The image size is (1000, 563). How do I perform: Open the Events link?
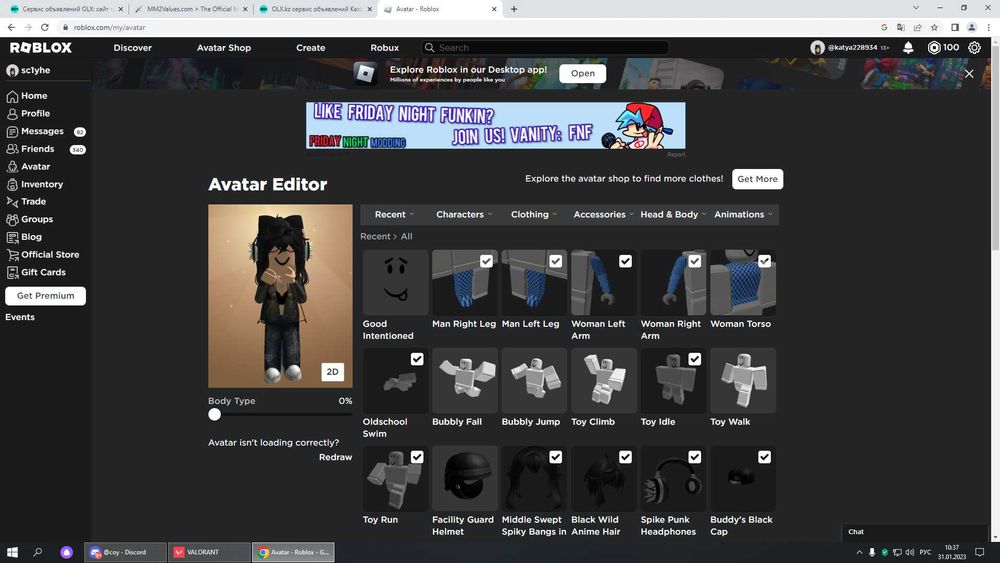[20, 317]
